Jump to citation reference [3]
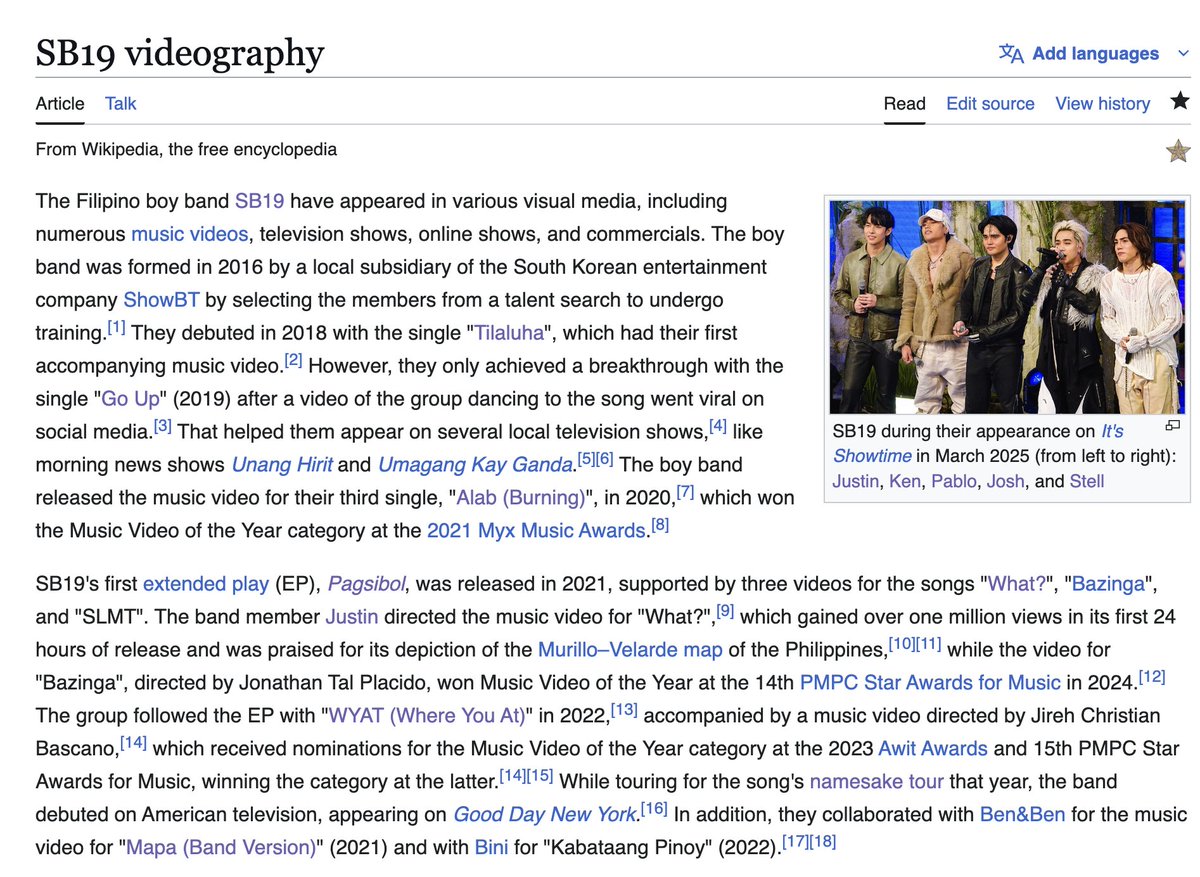Viewport: 1200px width, 877px height. (x=163, y=426)
